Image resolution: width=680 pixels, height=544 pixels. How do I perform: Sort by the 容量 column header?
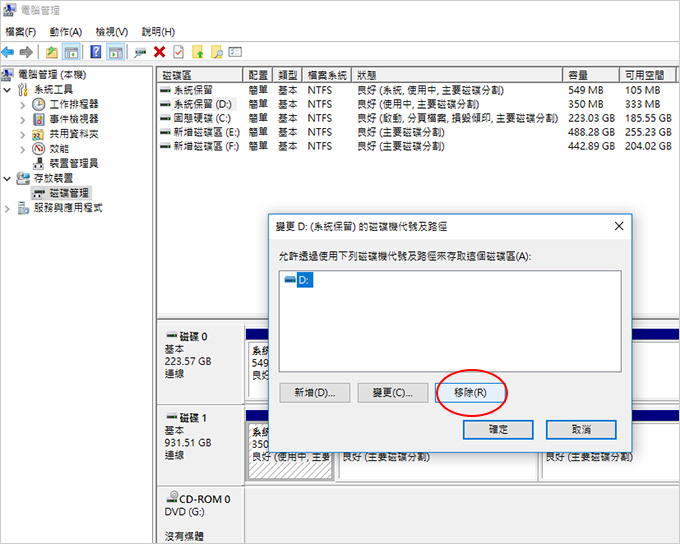[592, 75]
